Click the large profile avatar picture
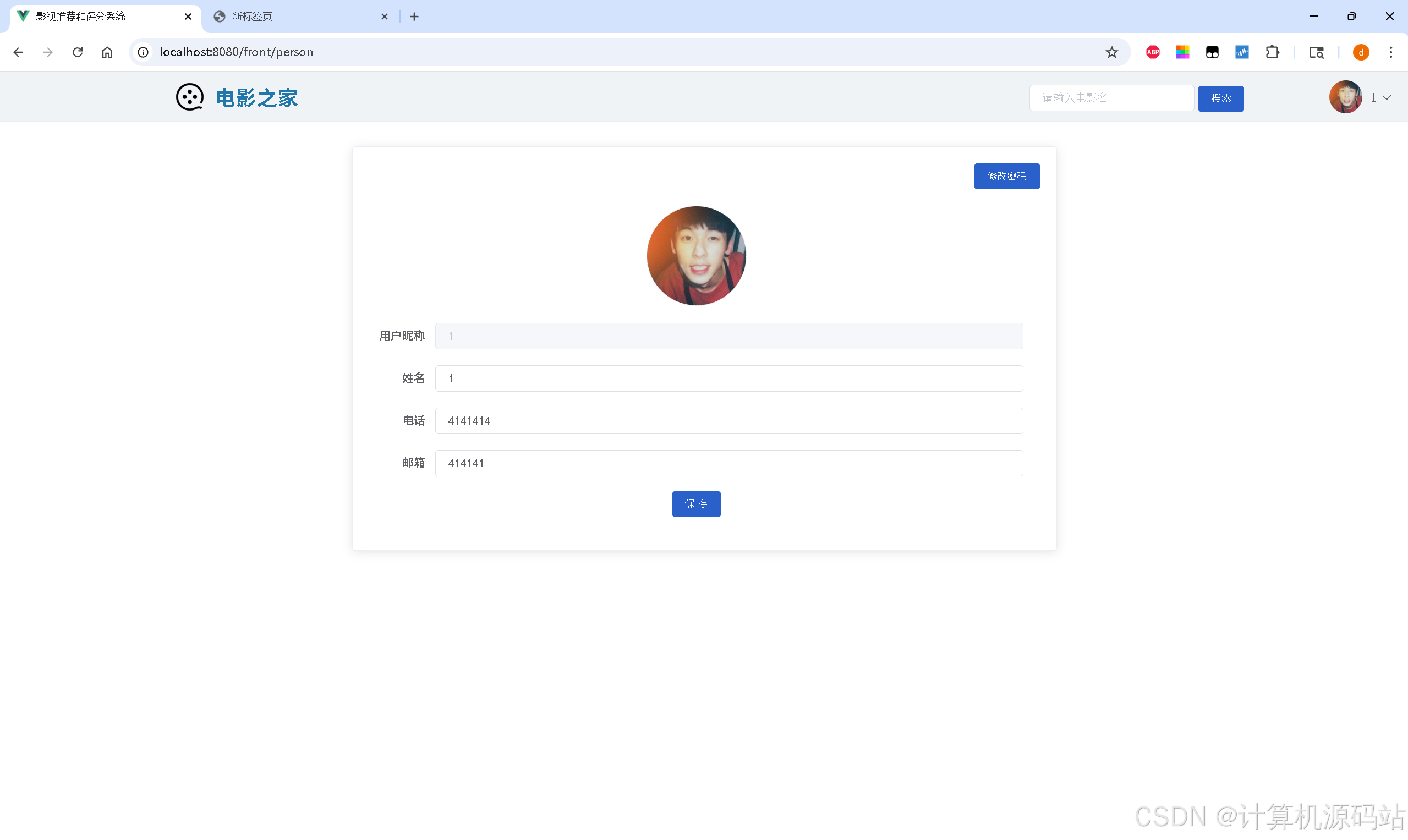The image size is (1408, 840). [x=696, y=256]
